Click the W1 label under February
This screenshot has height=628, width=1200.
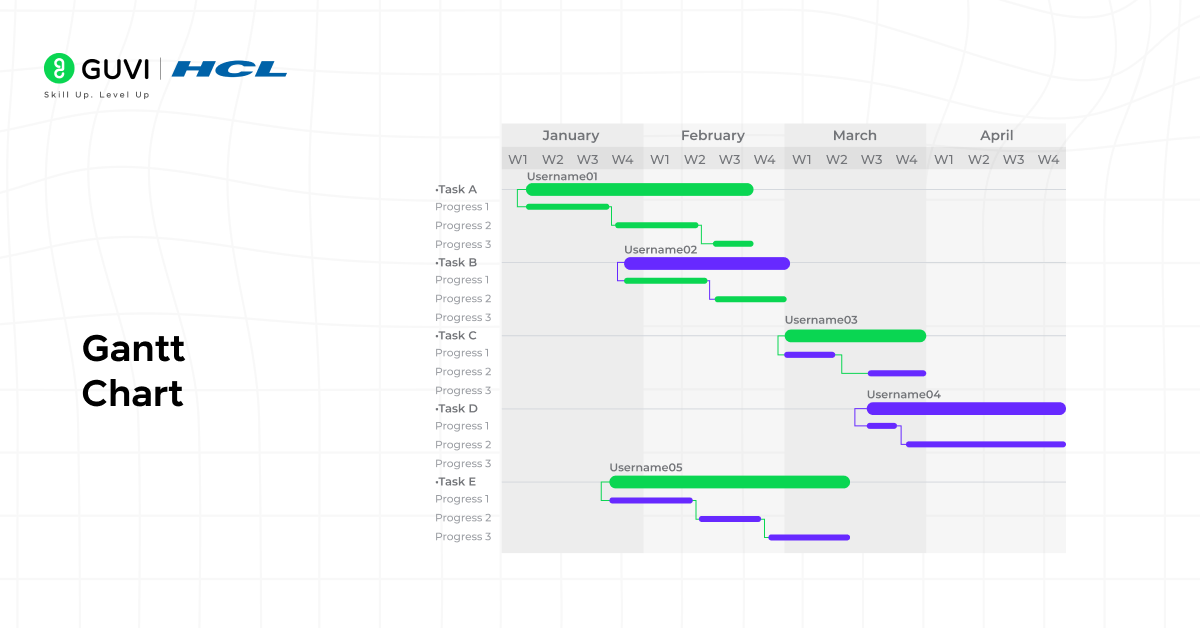659,158
